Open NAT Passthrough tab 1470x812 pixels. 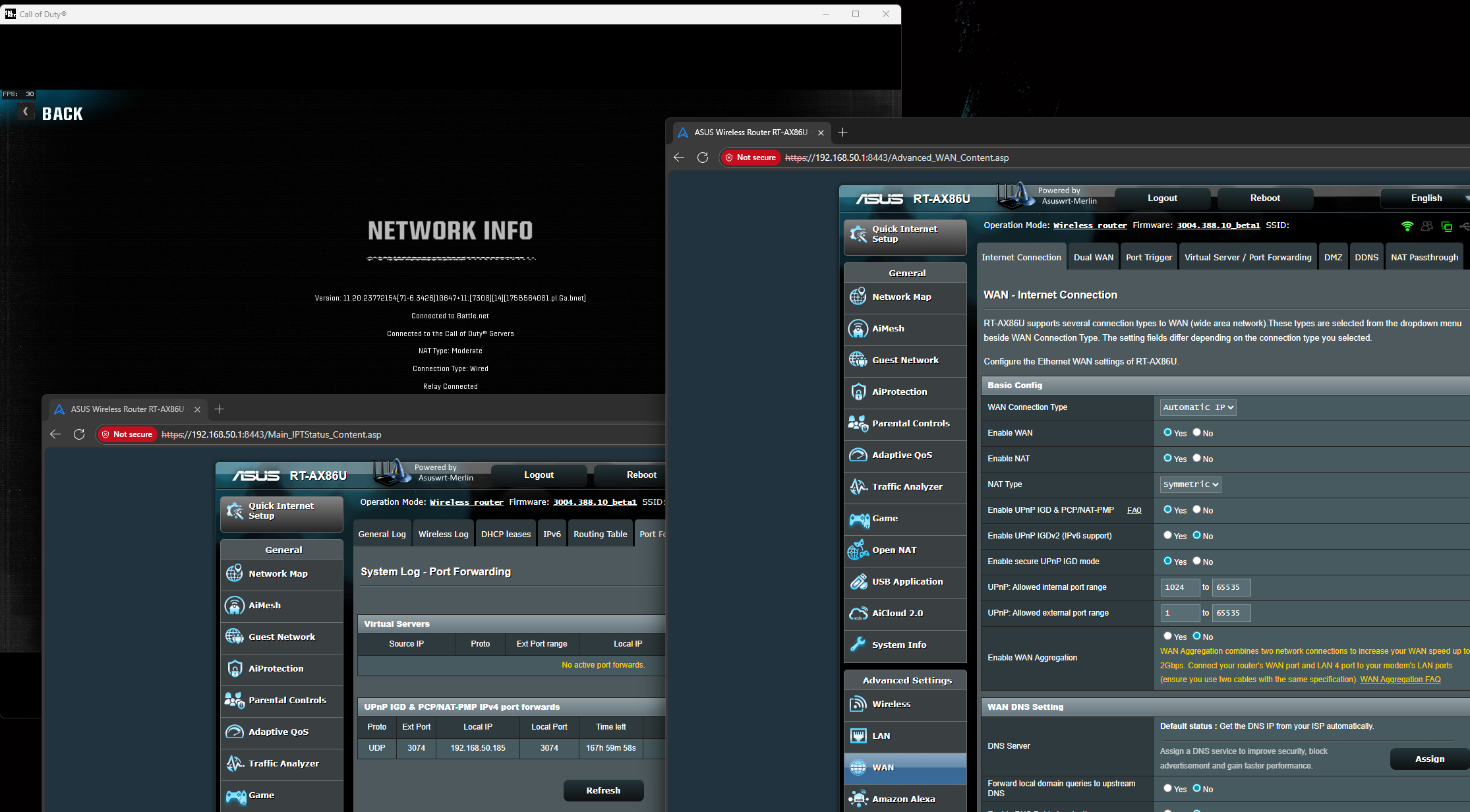click(x=1425, y=257)
